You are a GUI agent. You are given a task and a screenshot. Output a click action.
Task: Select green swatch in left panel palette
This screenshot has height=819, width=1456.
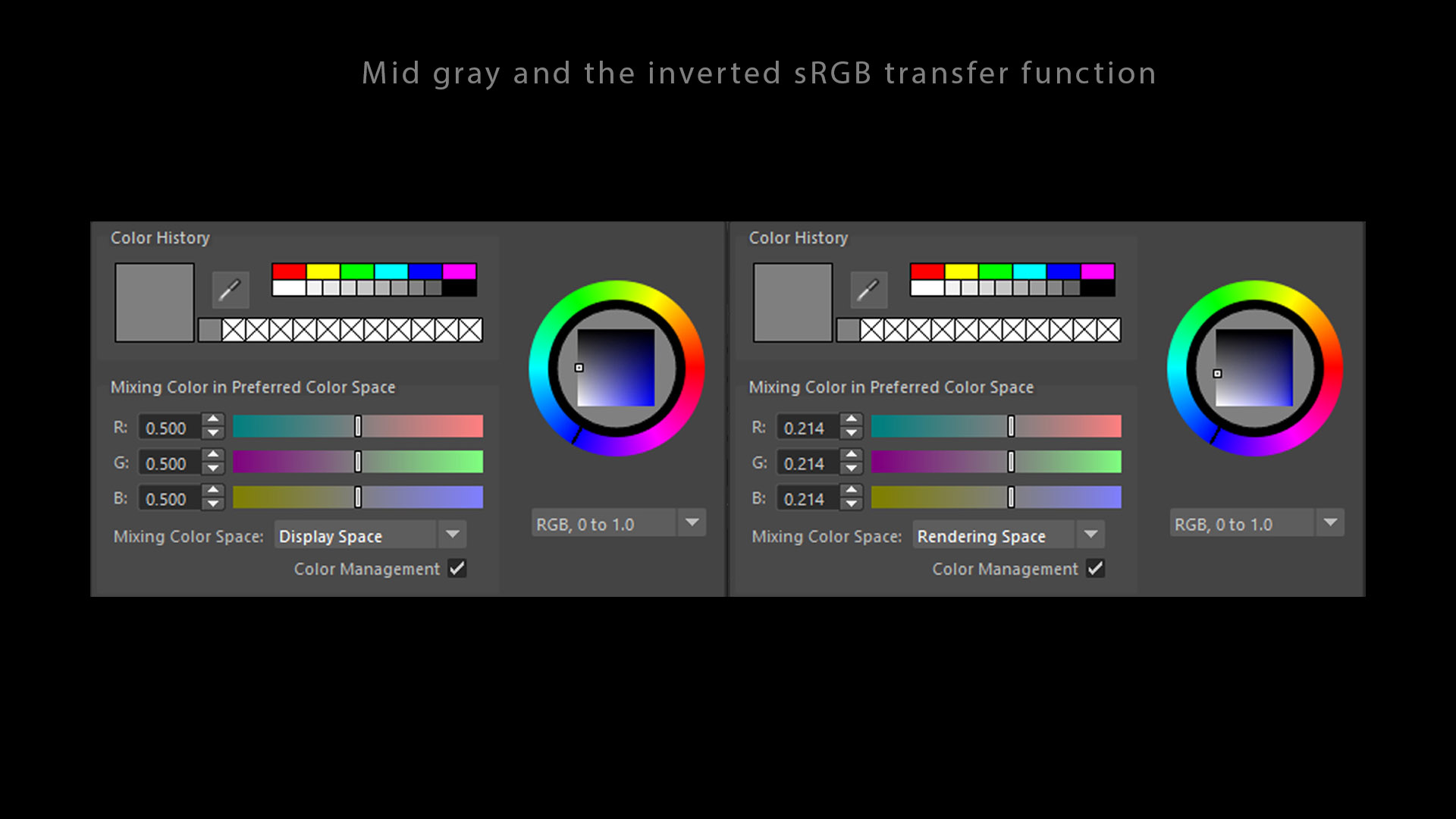(357, 271)
